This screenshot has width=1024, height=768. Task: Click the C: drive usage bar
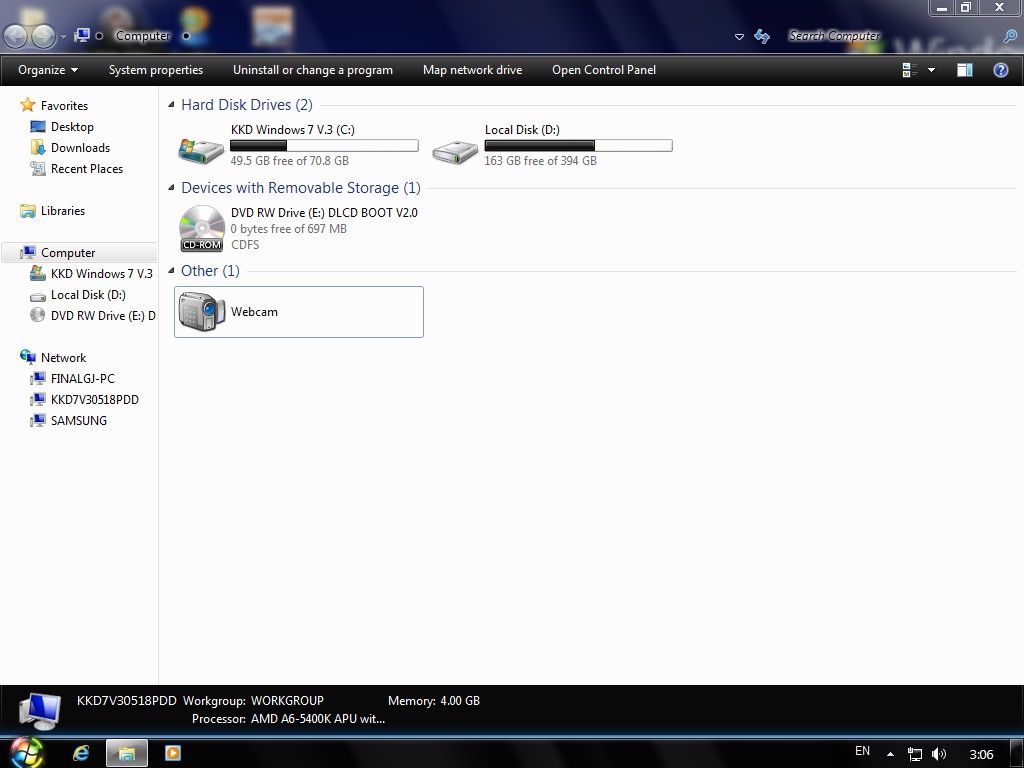[x=324, y=146]
